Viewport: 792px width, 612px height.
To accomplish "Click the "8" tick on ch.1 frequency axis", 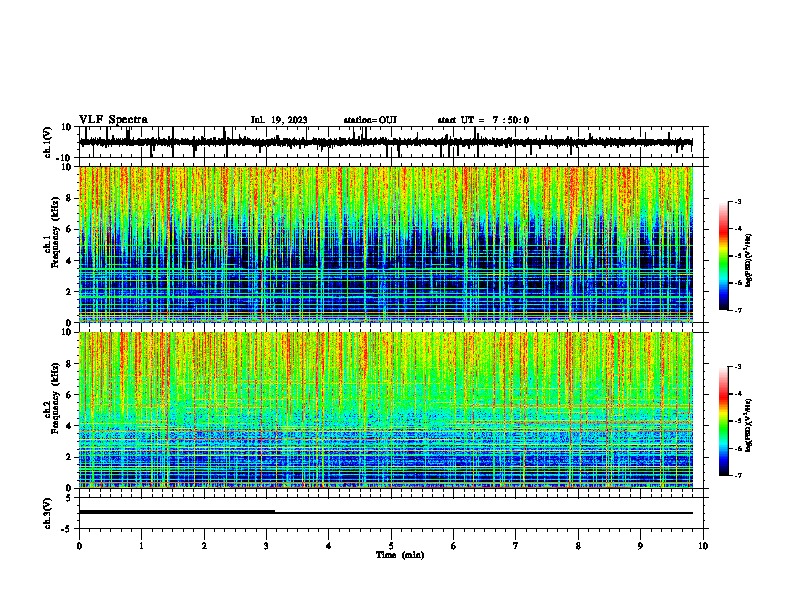I will tap(70, 198).
